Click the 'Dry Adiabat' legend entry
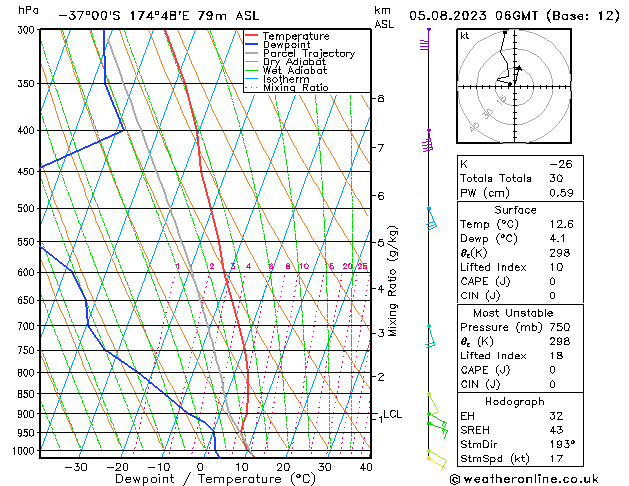Screen dimensions: 629x486 click(285, 62)
